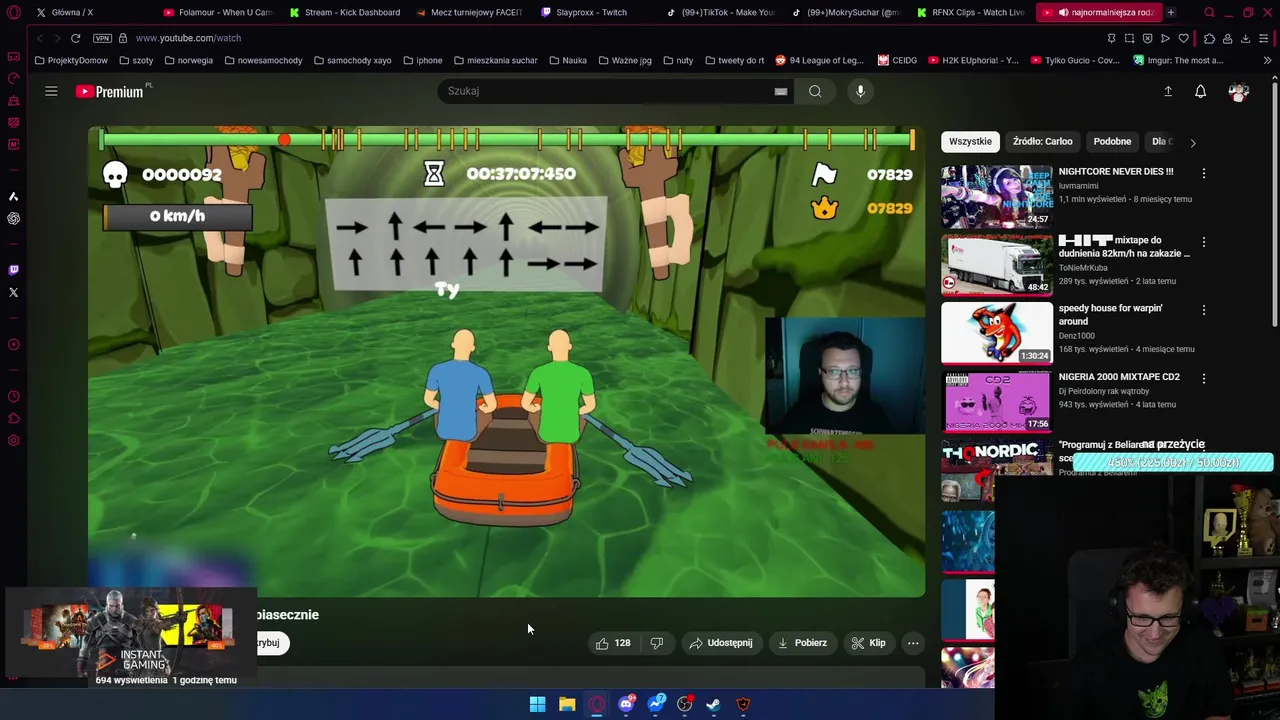Open options for NIGERIA 2000 MIXTAPE CD2 video
The image size is (1280, 720).
point(1204,378)
